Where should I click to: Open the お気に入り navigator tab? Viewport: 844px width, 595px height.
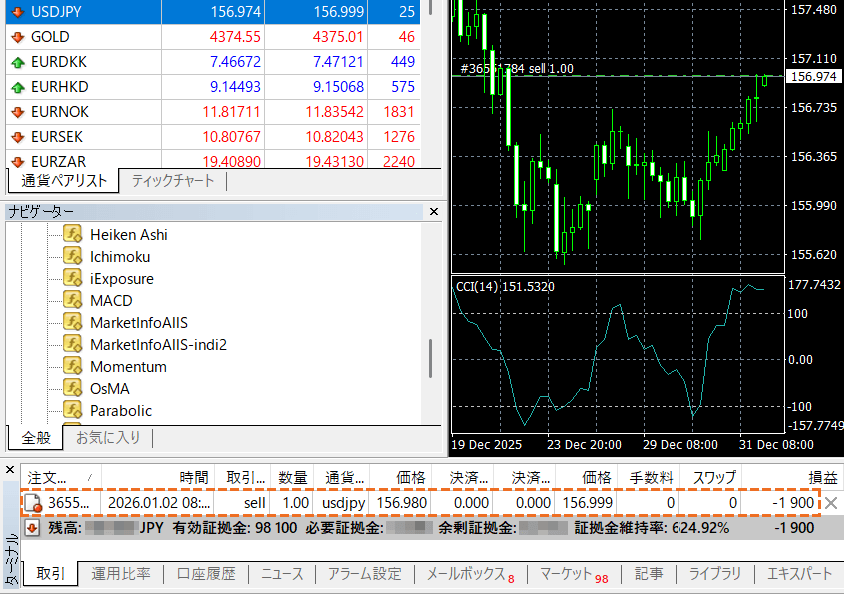108,438
